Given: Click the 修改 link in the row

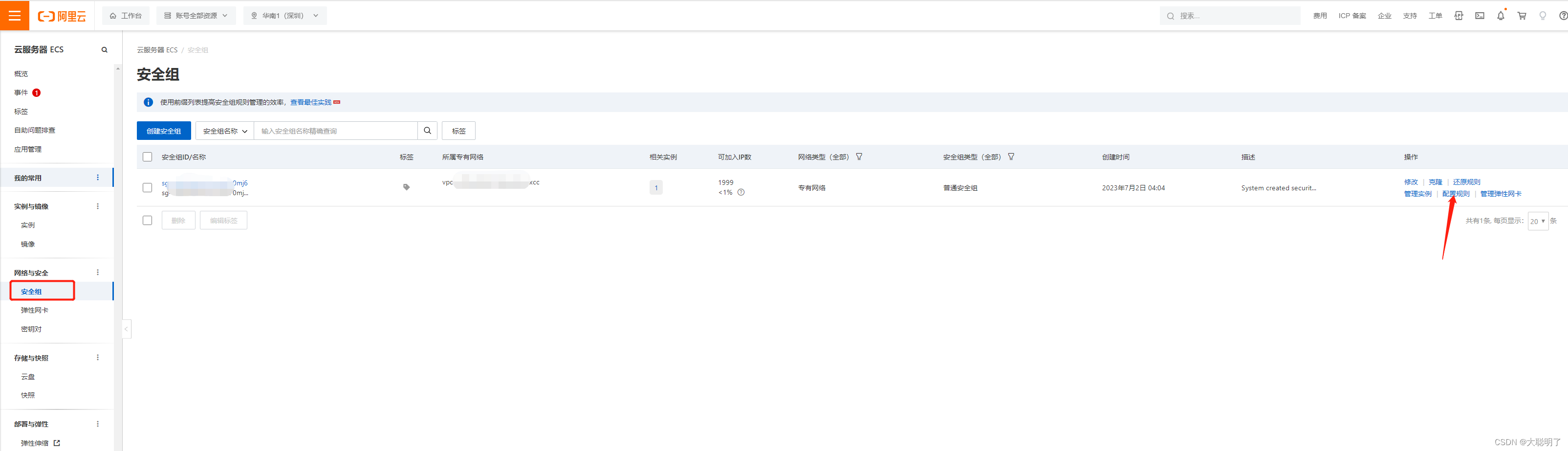Looking at the screenshot, I should 1411,181.
